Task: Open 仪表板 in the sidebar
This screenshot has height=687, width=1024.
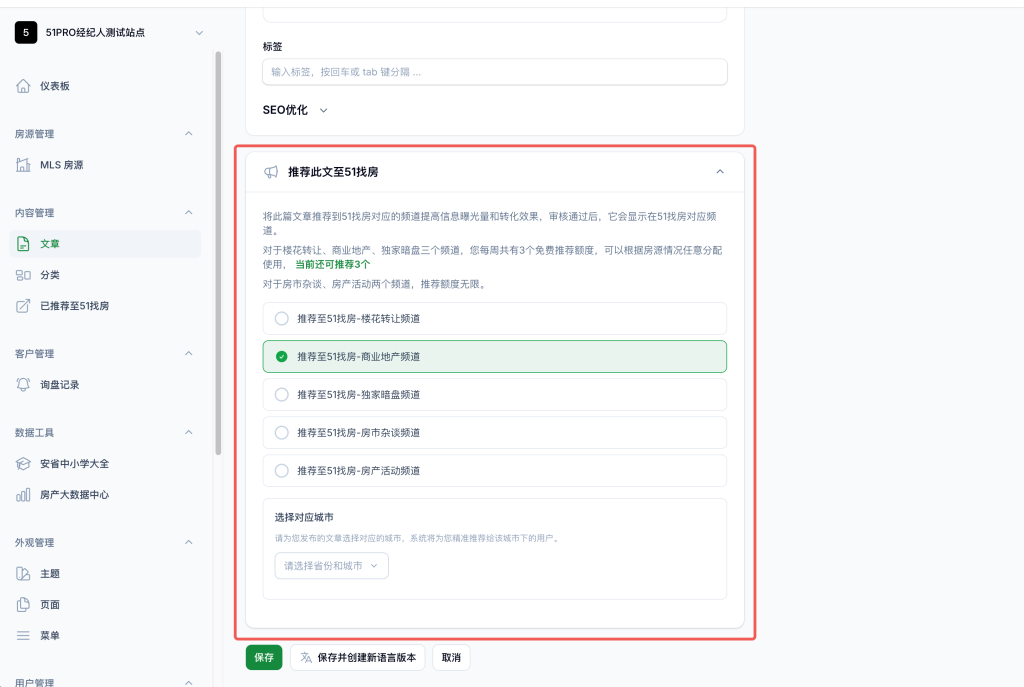Action: coord(105,86)
